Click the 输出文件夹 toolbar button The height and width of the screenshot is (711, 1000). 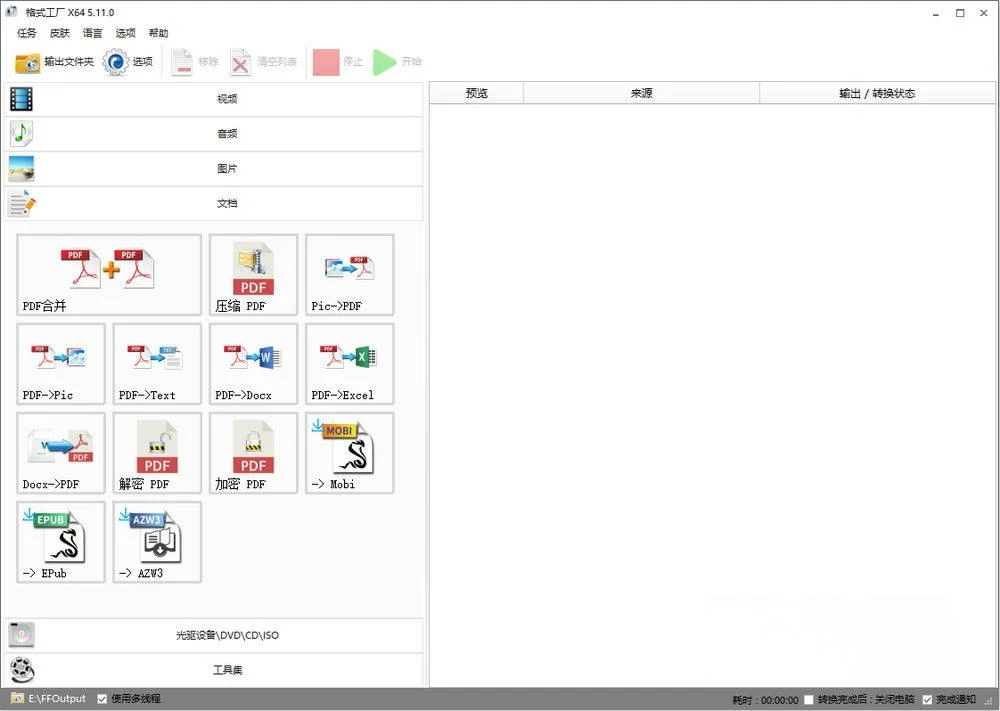(x=55, y=62)
